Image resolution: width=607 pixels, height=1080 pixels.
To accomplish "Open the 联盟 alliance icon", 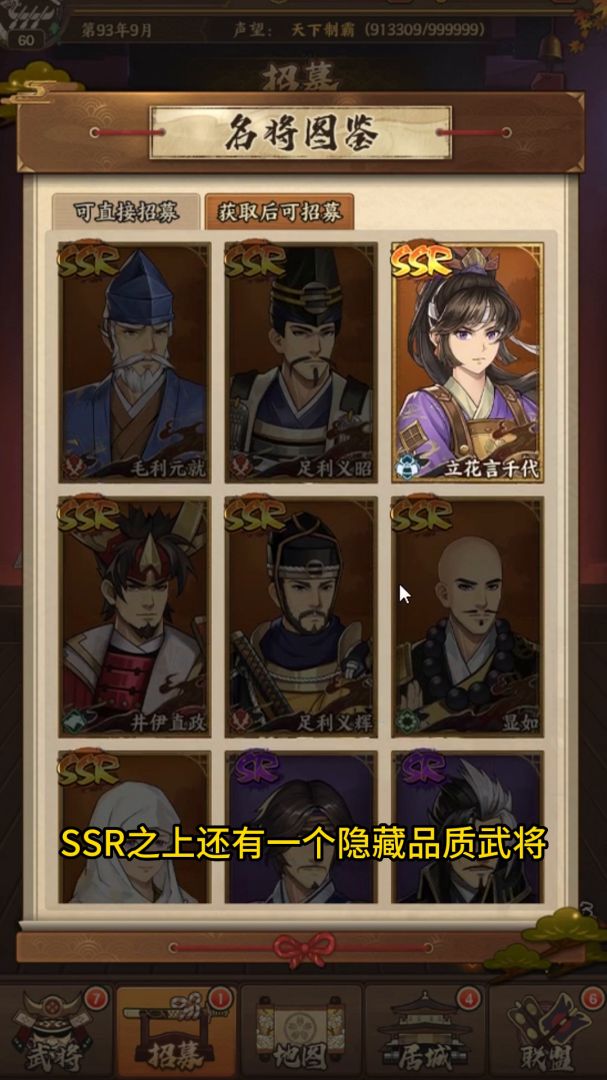I will click(548, 1031).
